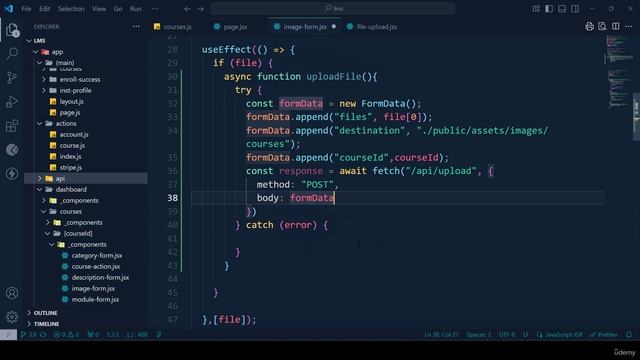The height and width of the screenshot is (360, 640).
Task: Open the Extensions view
Action: pyautogui.click(x=12, y=125)
